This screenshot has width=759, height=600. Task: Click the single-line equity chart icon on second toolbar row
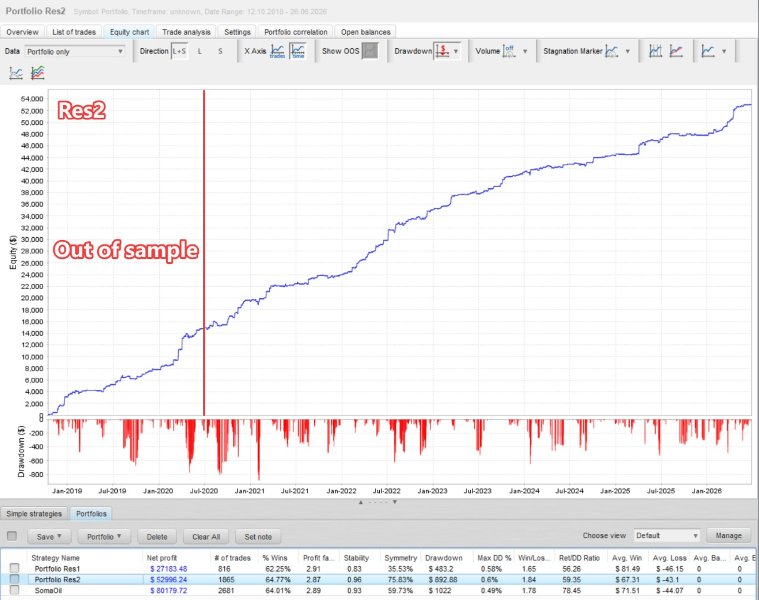pos(16,73)
